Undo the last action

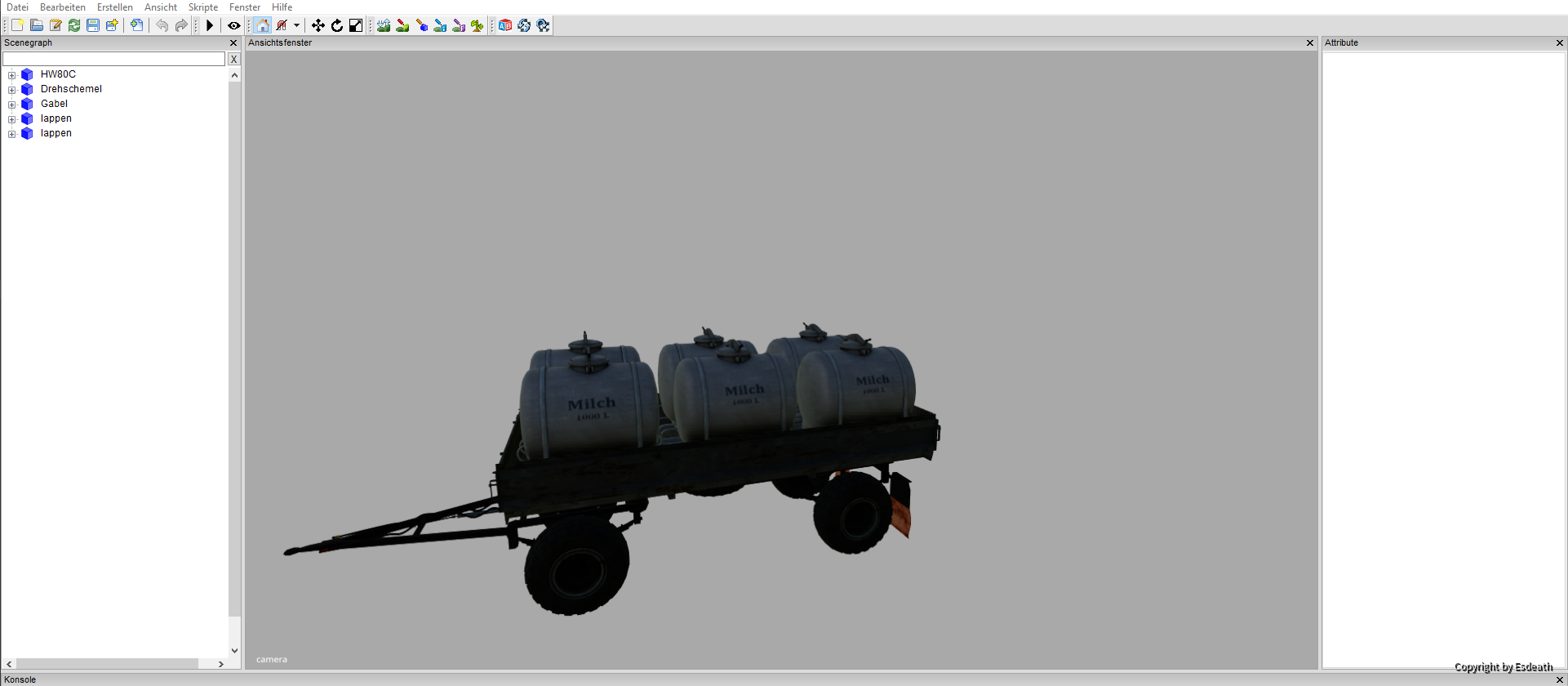tap(162, 25)
